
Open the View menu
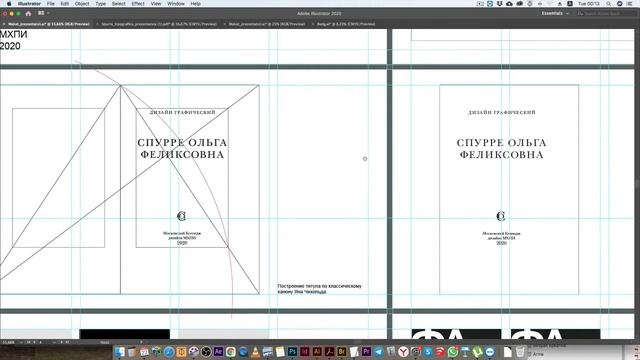coord(156,4)
